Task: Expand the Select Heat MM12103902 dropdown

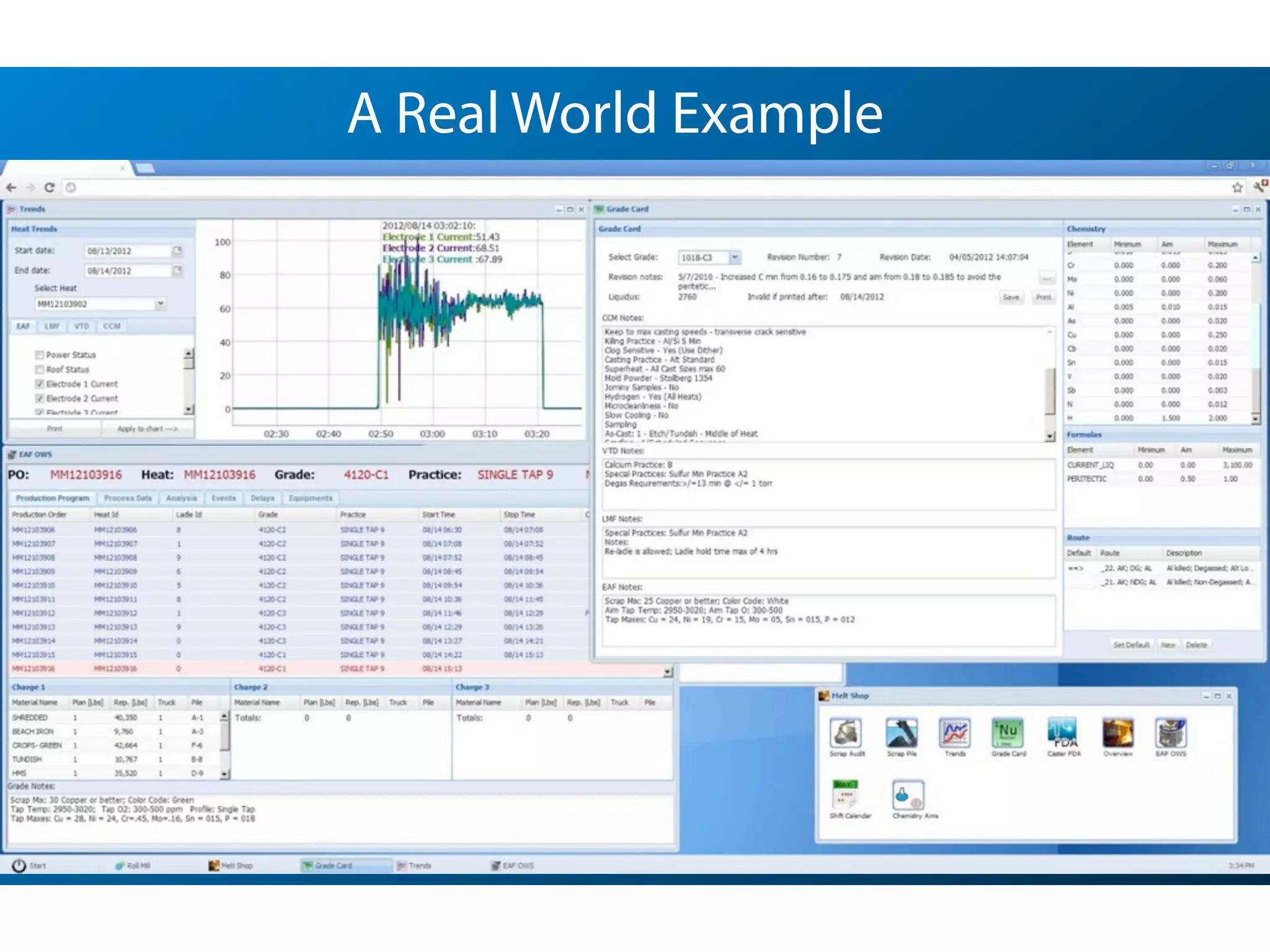Action: tap(160, 304)
